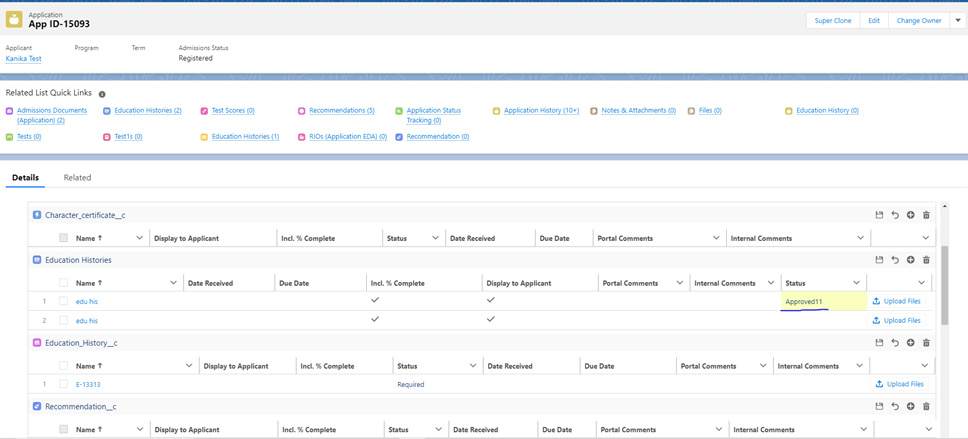This screenshot has width=968, height=439.
Task: Open Kanika Test applicant link
Action: pos(23,59)
